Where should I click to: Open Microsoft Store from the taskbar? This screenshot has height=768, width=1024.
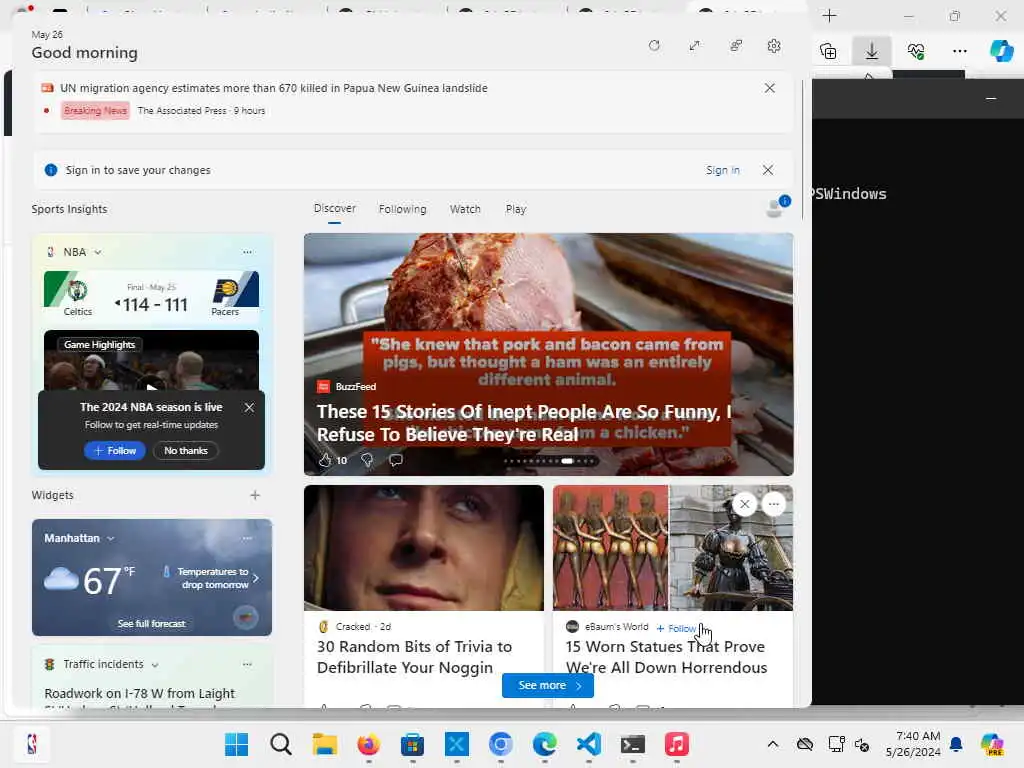click(x=413, y=744)
